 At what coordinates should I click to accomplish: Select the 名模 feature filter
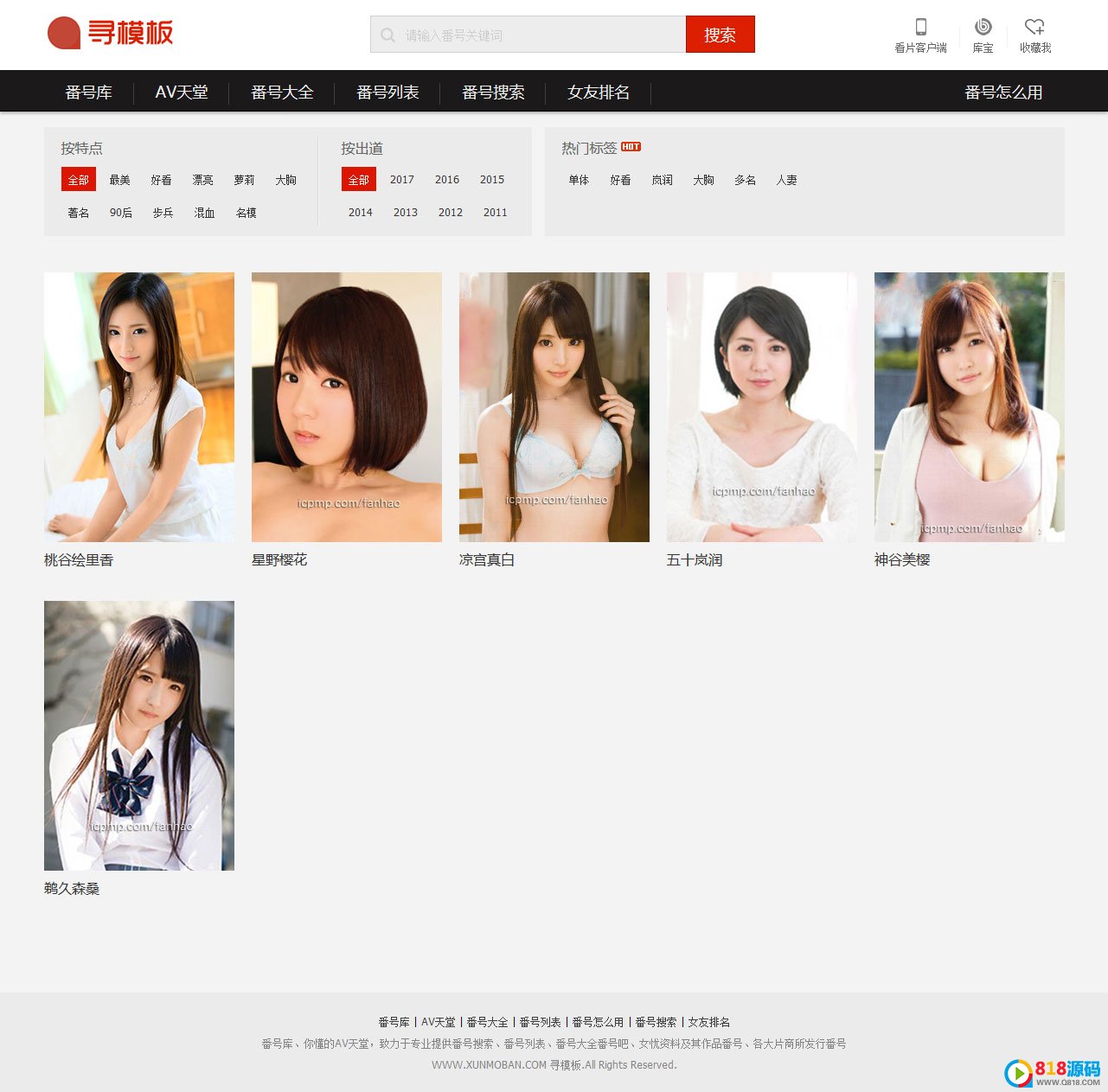247,213
